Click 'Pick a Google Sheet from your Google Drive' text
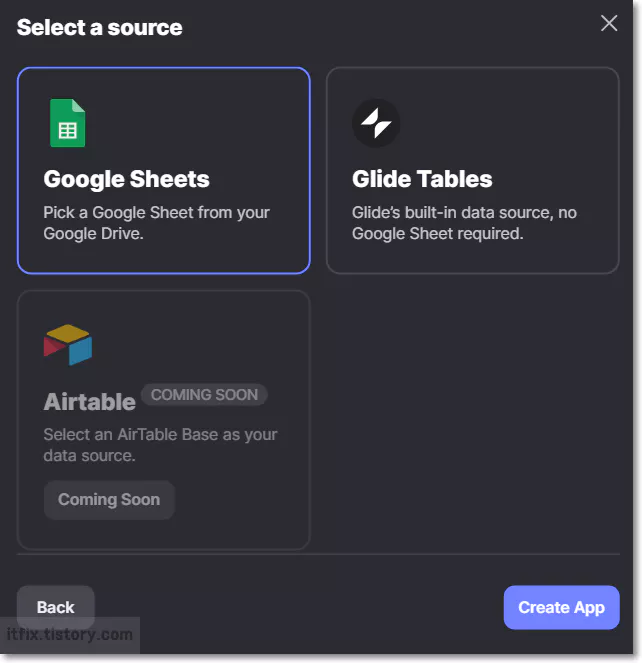This screenshot has height=663, width=642. point(156,223)
